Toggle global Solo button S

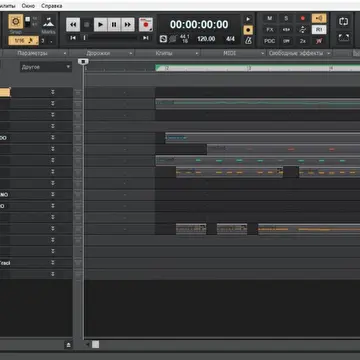(286, 18)
